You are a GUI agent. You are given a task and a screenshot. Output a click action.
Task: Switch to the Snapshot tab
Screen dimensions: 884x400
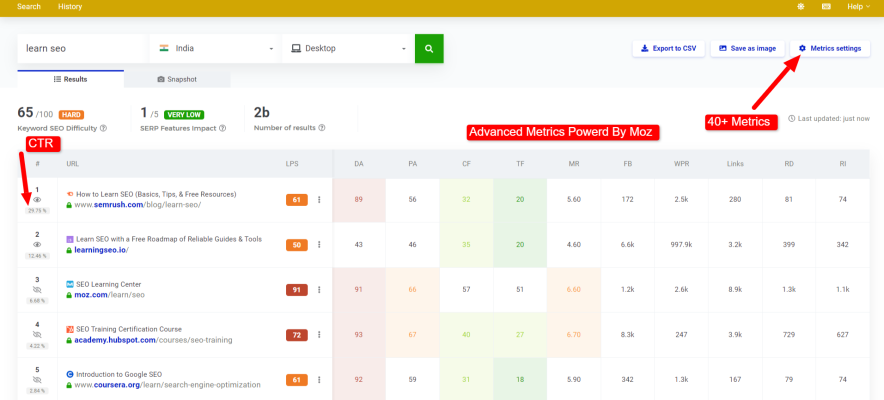(177, 79)
